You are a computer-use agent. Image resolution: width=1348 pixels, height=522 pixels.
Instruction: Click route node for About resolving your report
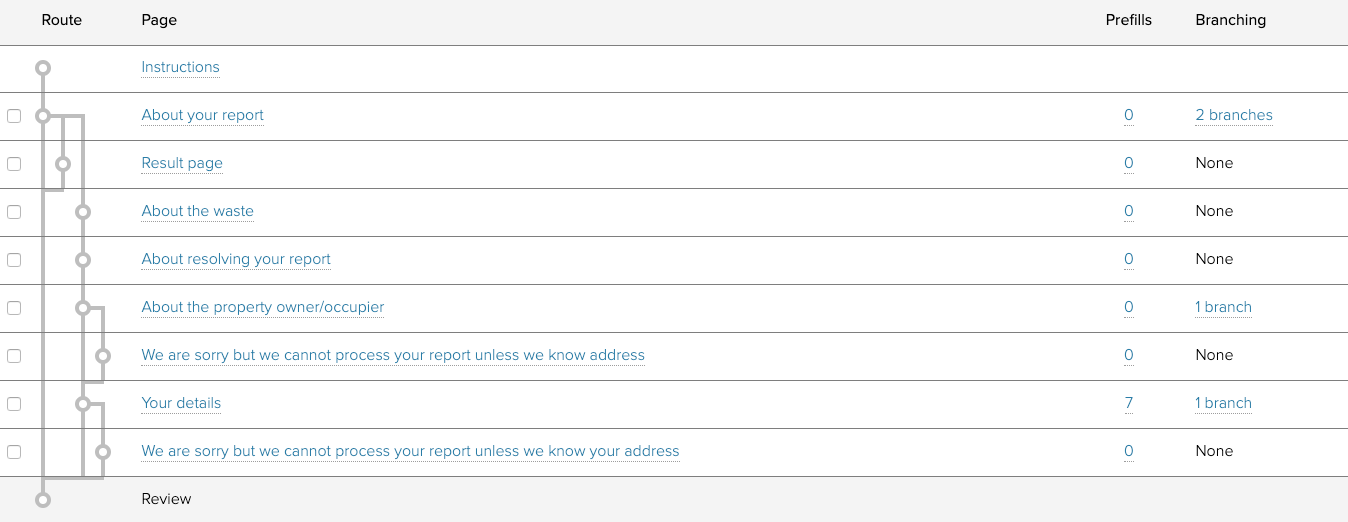pos(83,259)
